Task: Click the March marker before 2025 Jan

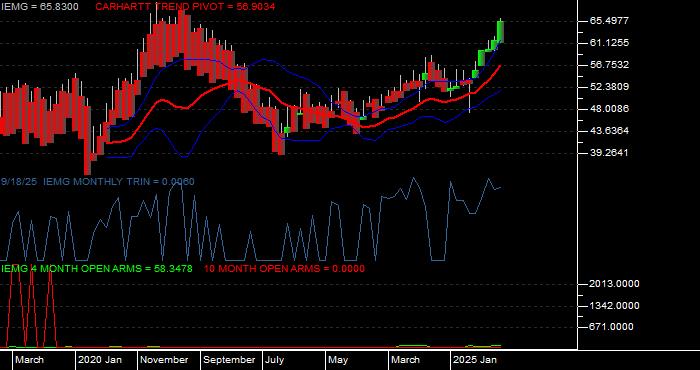Action: click(405, 360)
